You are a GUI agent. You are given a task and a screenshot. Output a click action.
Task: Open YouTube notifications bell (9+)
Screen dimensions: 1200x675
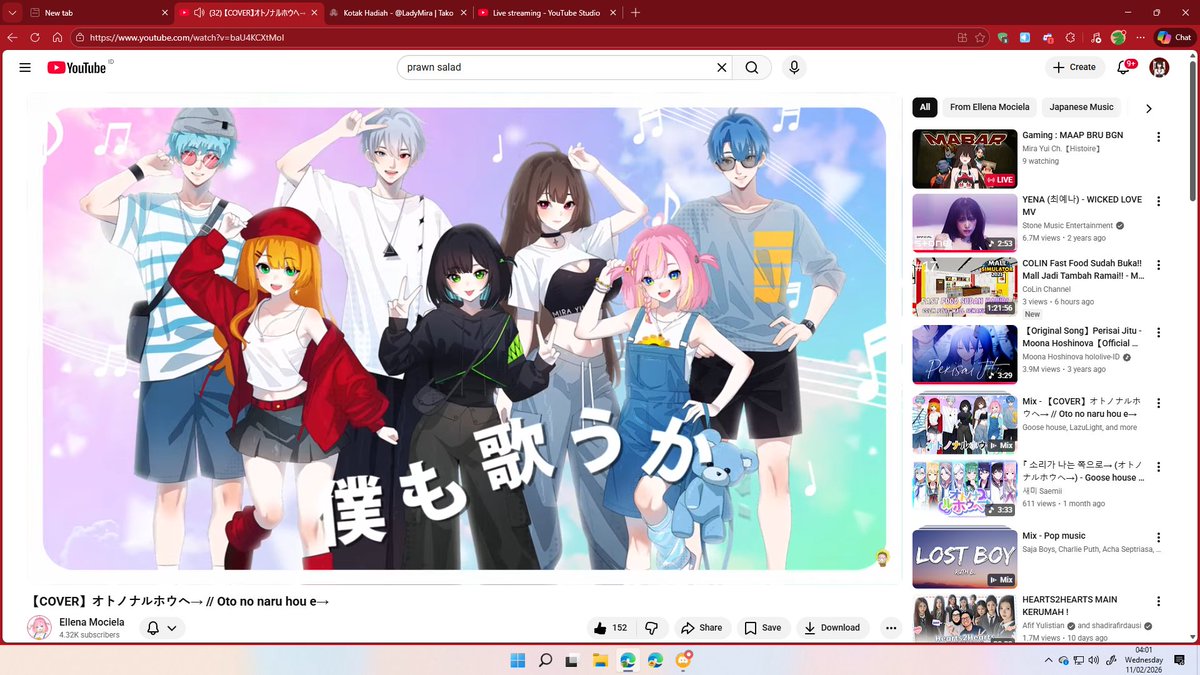pos(1124,67)
